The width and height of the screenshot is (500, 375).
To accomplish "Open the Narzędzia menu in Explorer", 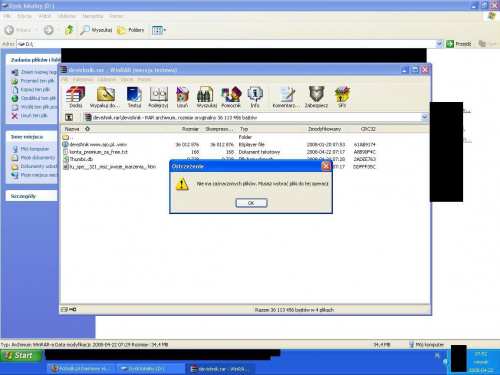I will tap(93, 16).
